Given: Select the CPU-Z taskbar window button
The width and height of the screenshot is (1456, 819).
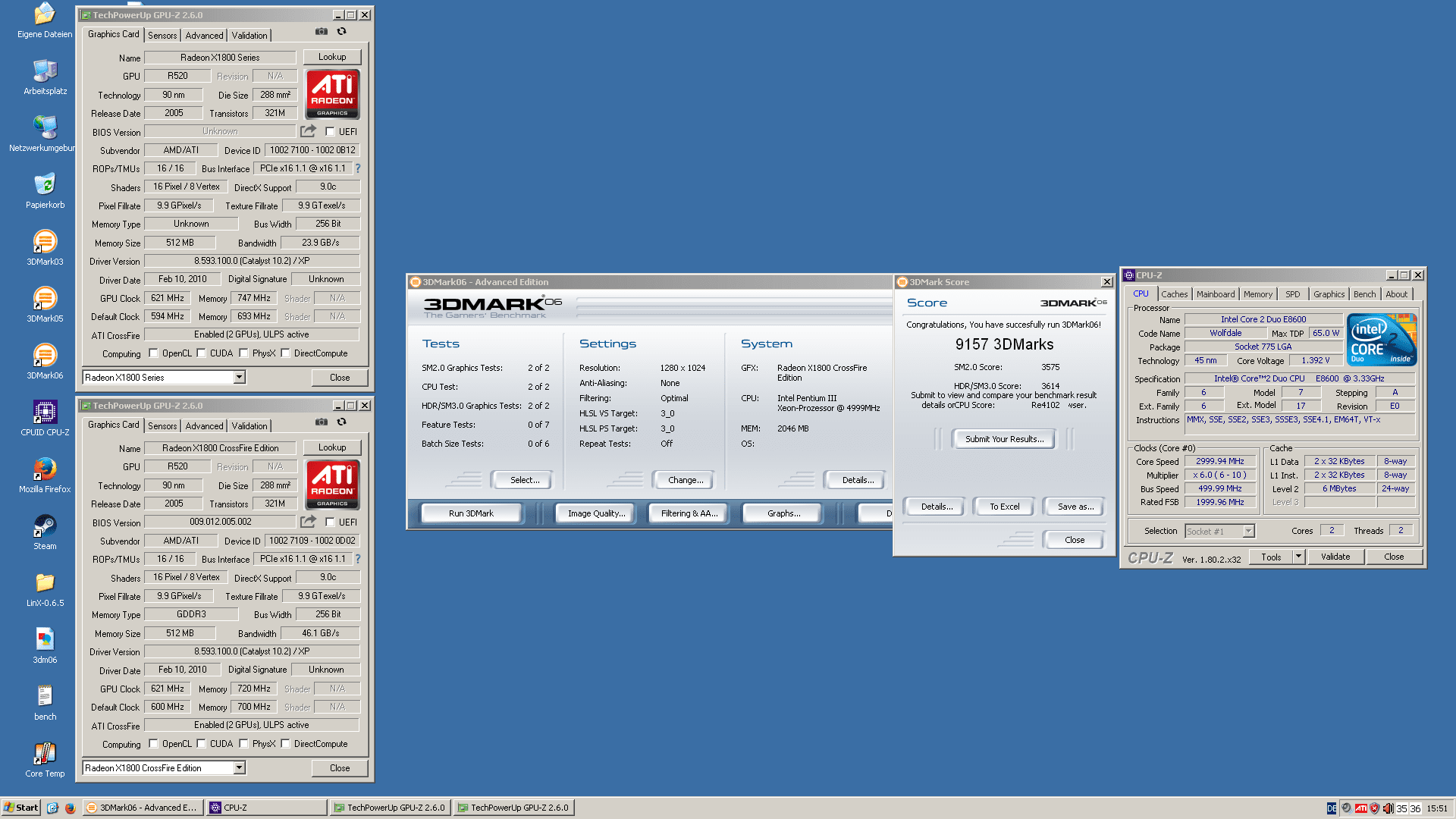Looking at the screenshot, I should pos(267,808).
